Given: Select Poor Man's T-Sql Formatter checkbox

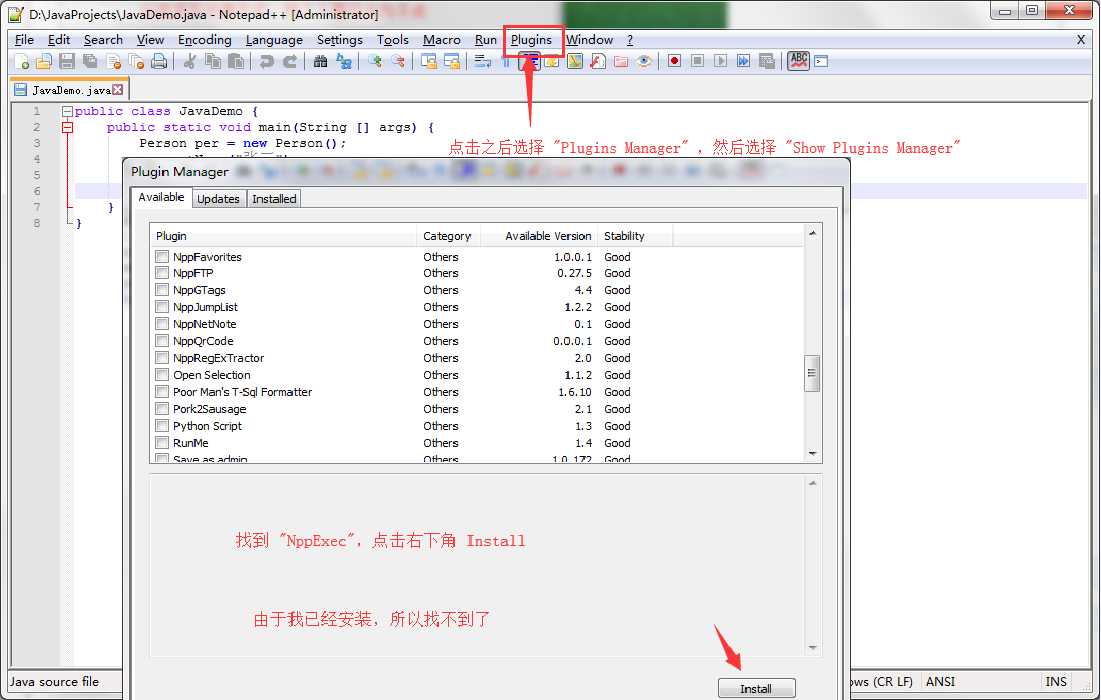Looking at the screenshot, I should click(162, 392).
